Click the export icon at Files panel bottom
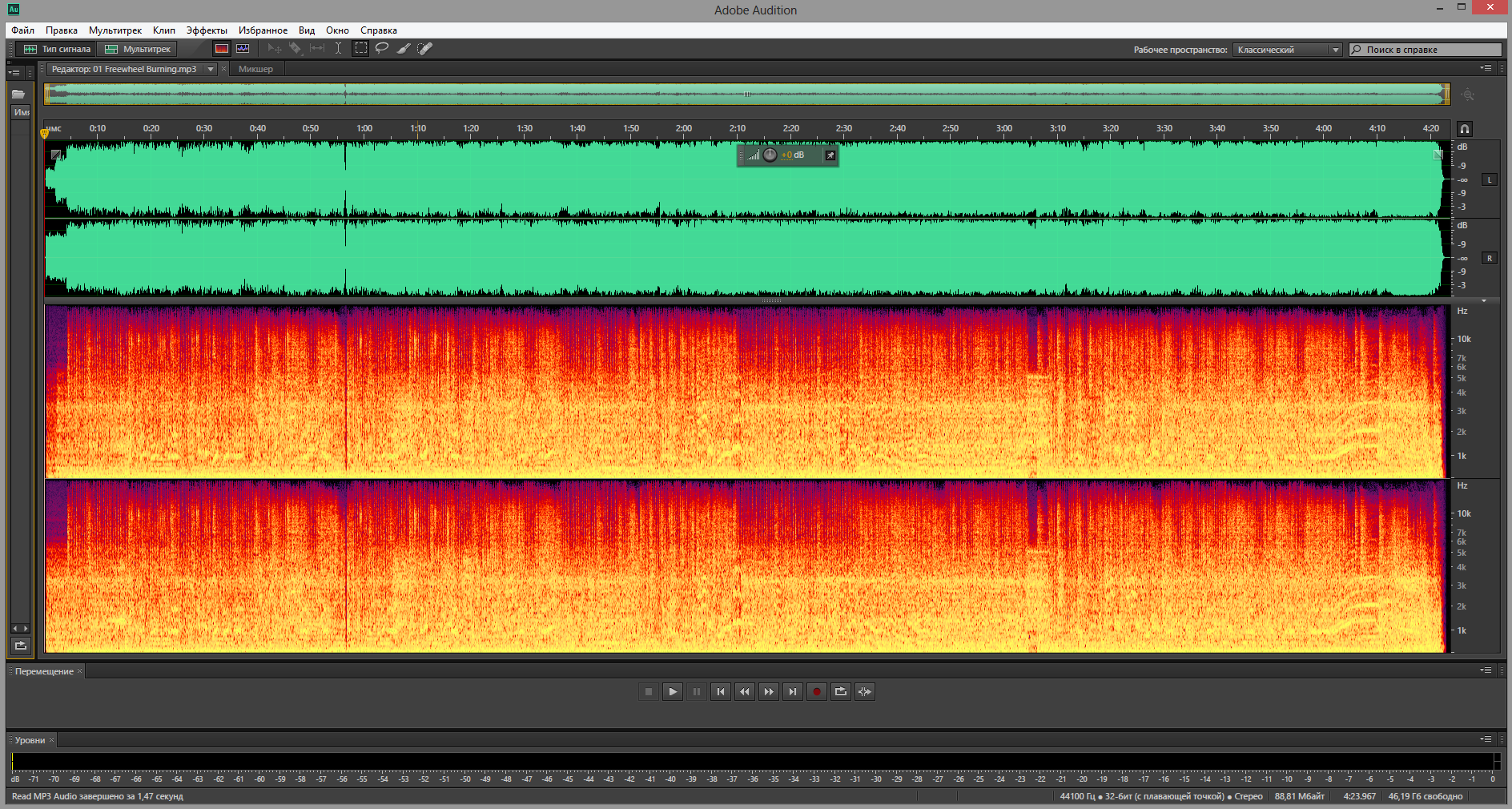Screen dimensions: 1512x809 pyautogui.click(x=21, y=646)
